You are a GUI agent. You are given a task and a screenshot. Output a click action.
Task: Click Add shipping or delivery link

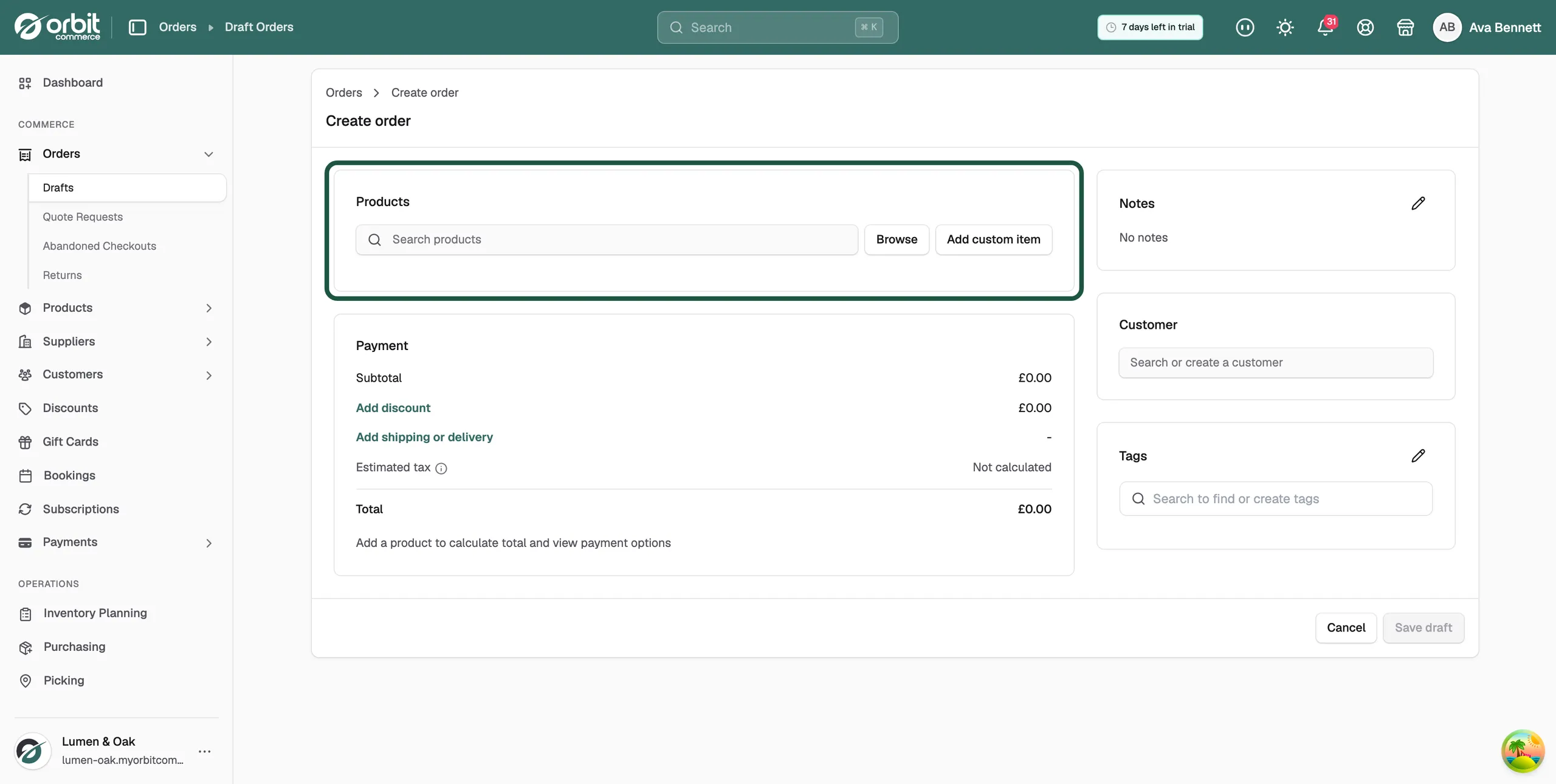tap(424, 437)
